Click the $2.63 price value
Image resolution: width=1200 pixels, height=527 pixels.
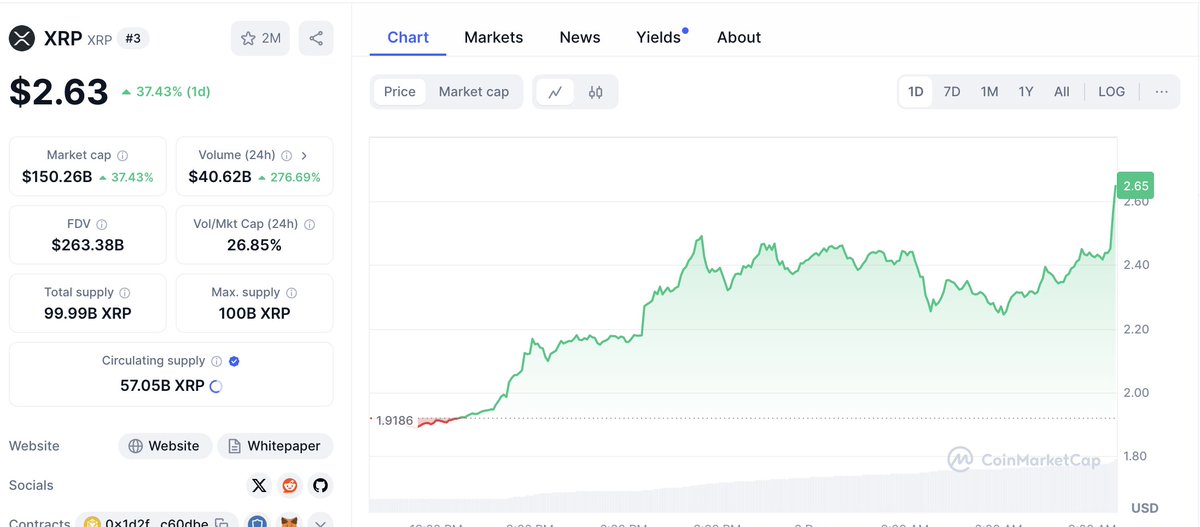coord(59,92)
